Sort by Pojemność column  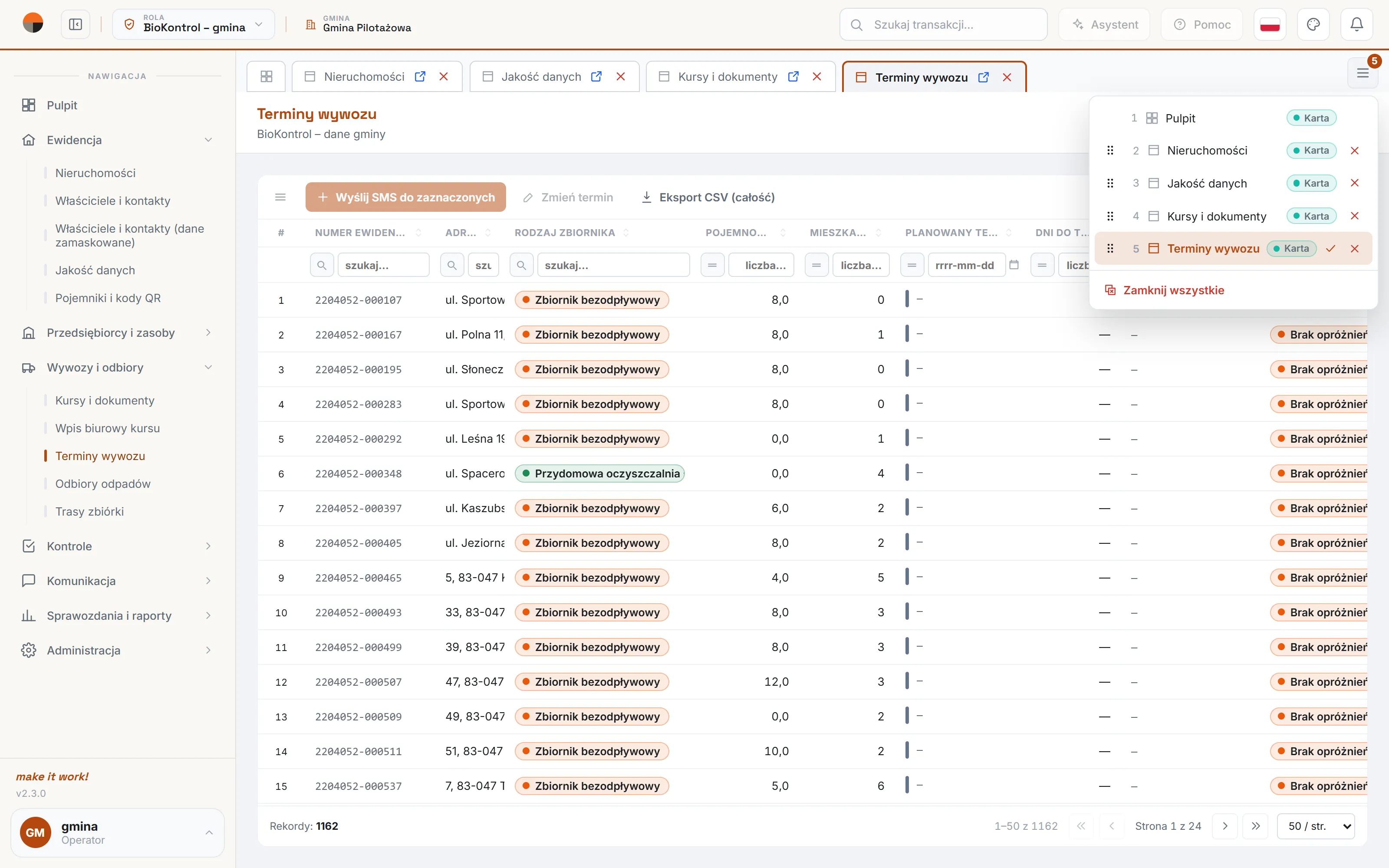783,233
